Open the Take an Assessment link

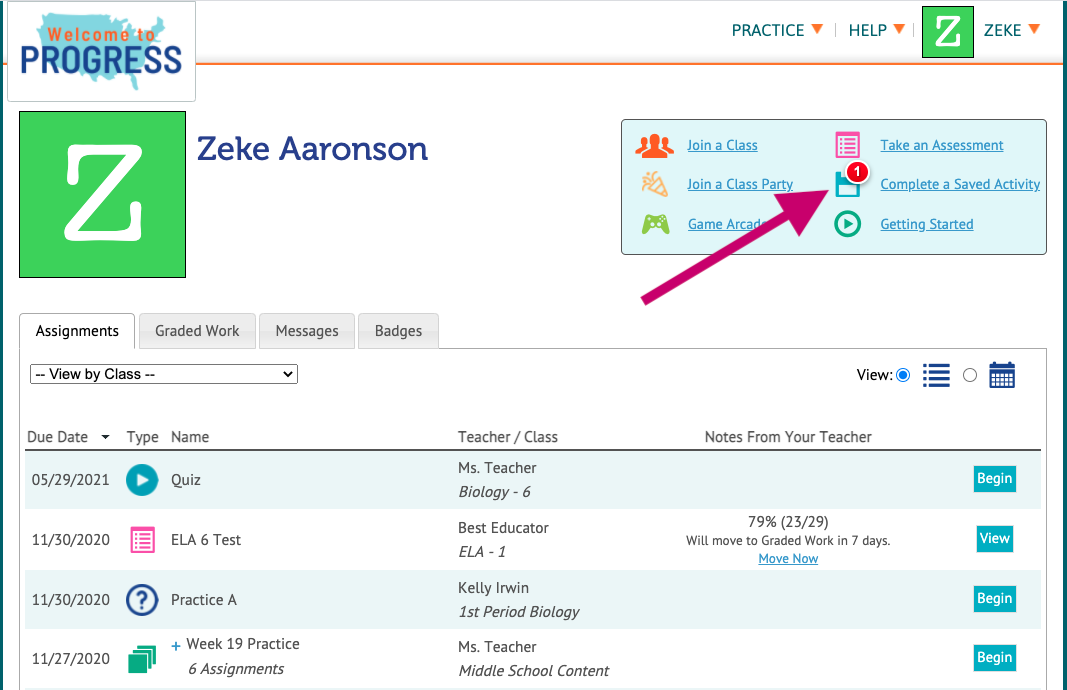click(x=942, y=145)
